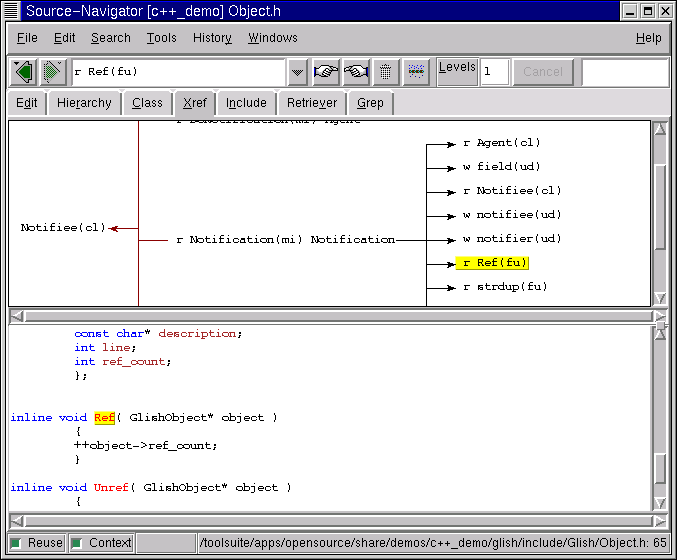Select 'r Notification(mi) Notification' node
Viewport: 677px width, 560px height.
(285, 240)
